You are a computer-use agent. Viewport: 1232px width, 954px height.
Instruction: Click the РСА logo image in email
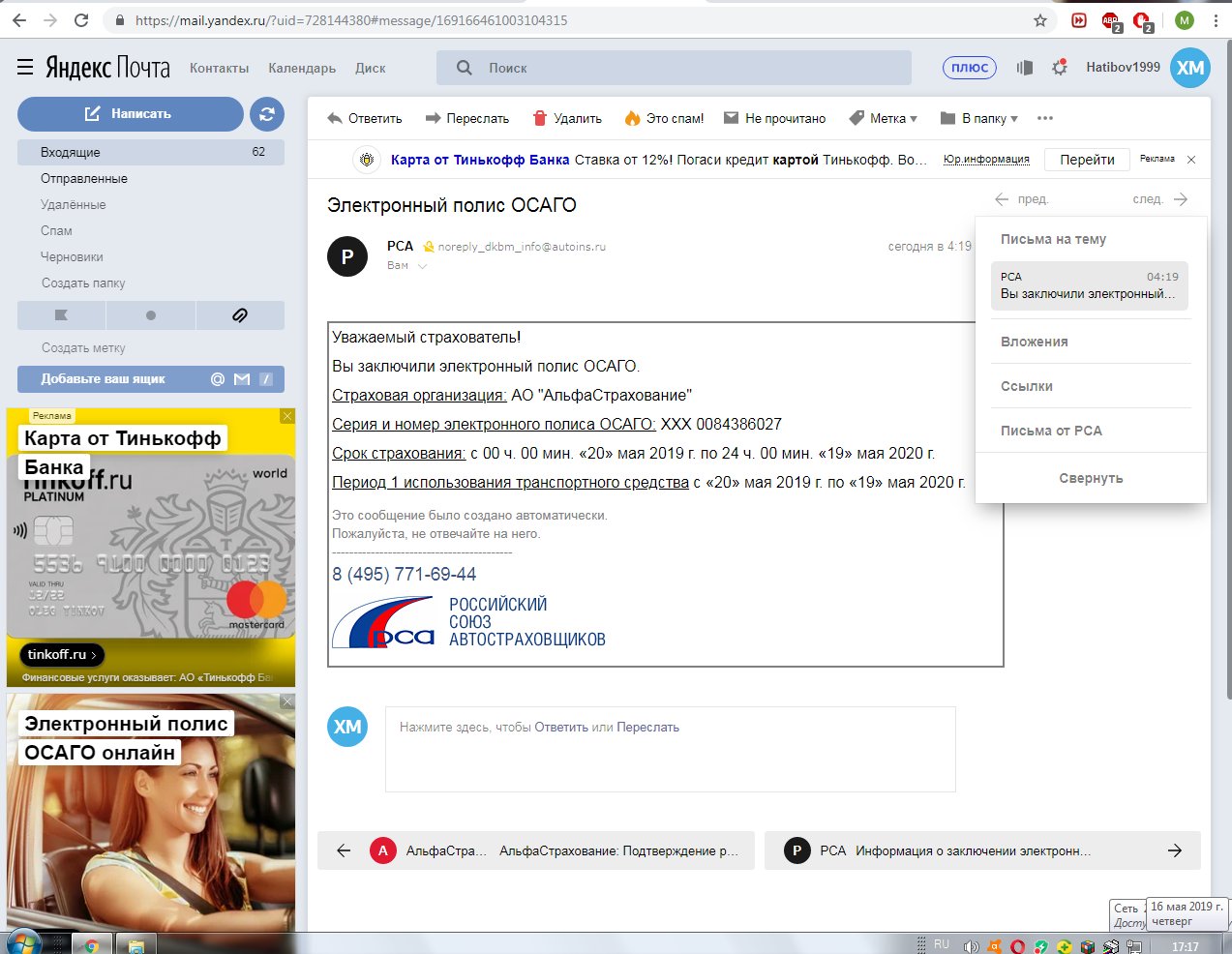(468, 621)
